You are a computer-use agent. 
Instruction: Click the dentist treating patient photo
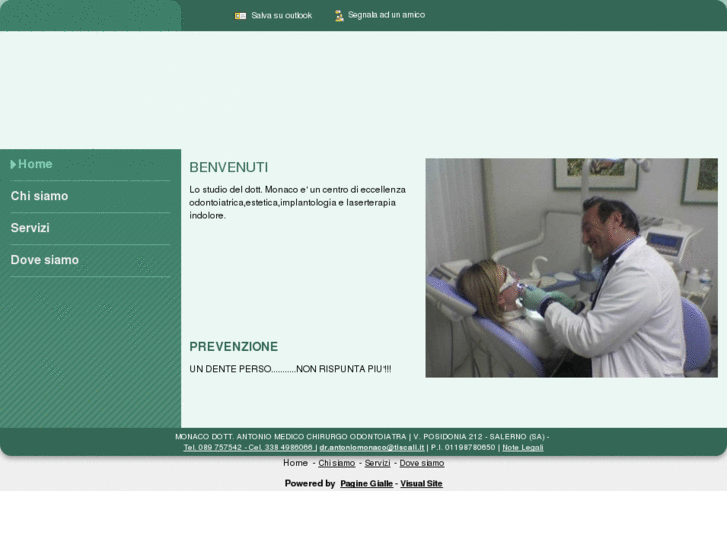572,268
